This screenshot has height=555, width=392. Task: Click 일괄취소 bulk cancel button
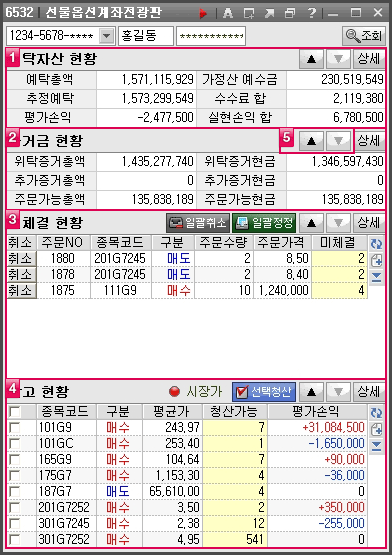tap(198, 223)
